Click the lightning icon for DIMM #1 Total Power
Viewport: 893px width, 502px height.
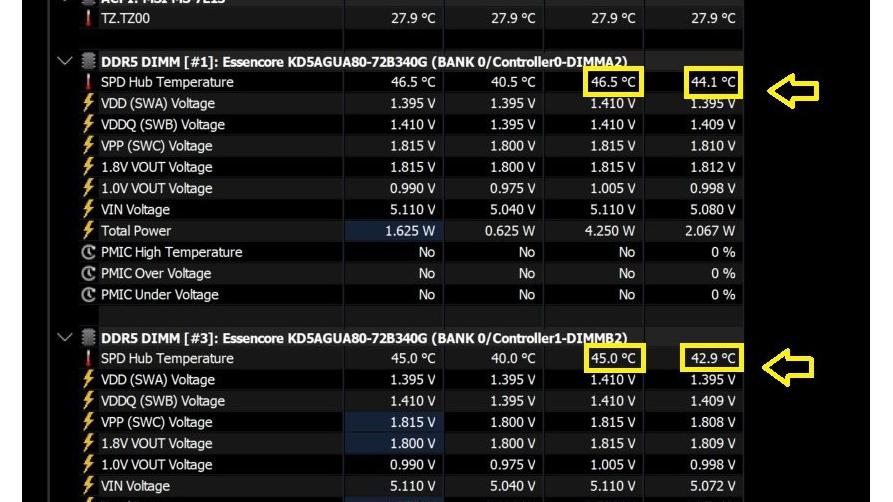point(88,231)
